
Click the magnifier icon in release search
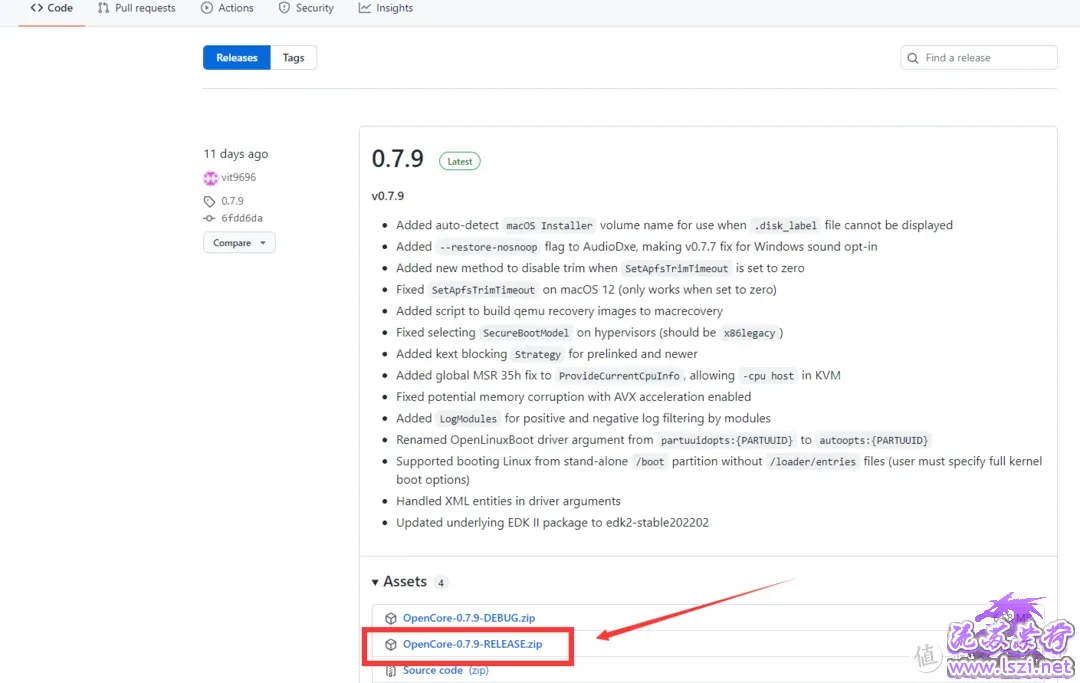(x=913, y=59)
